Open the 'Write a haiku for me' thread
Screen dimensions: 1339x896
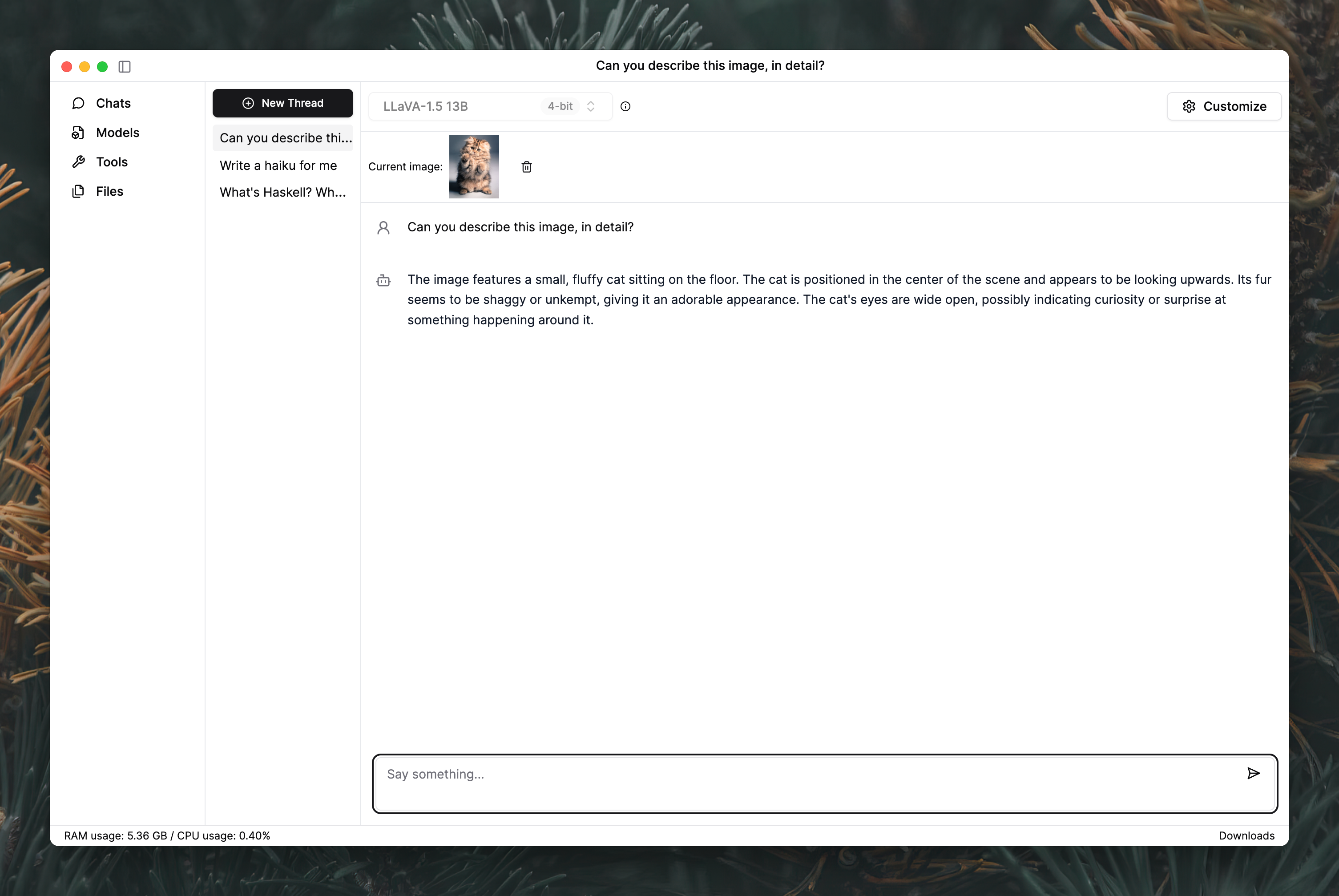tap(278, 165)
